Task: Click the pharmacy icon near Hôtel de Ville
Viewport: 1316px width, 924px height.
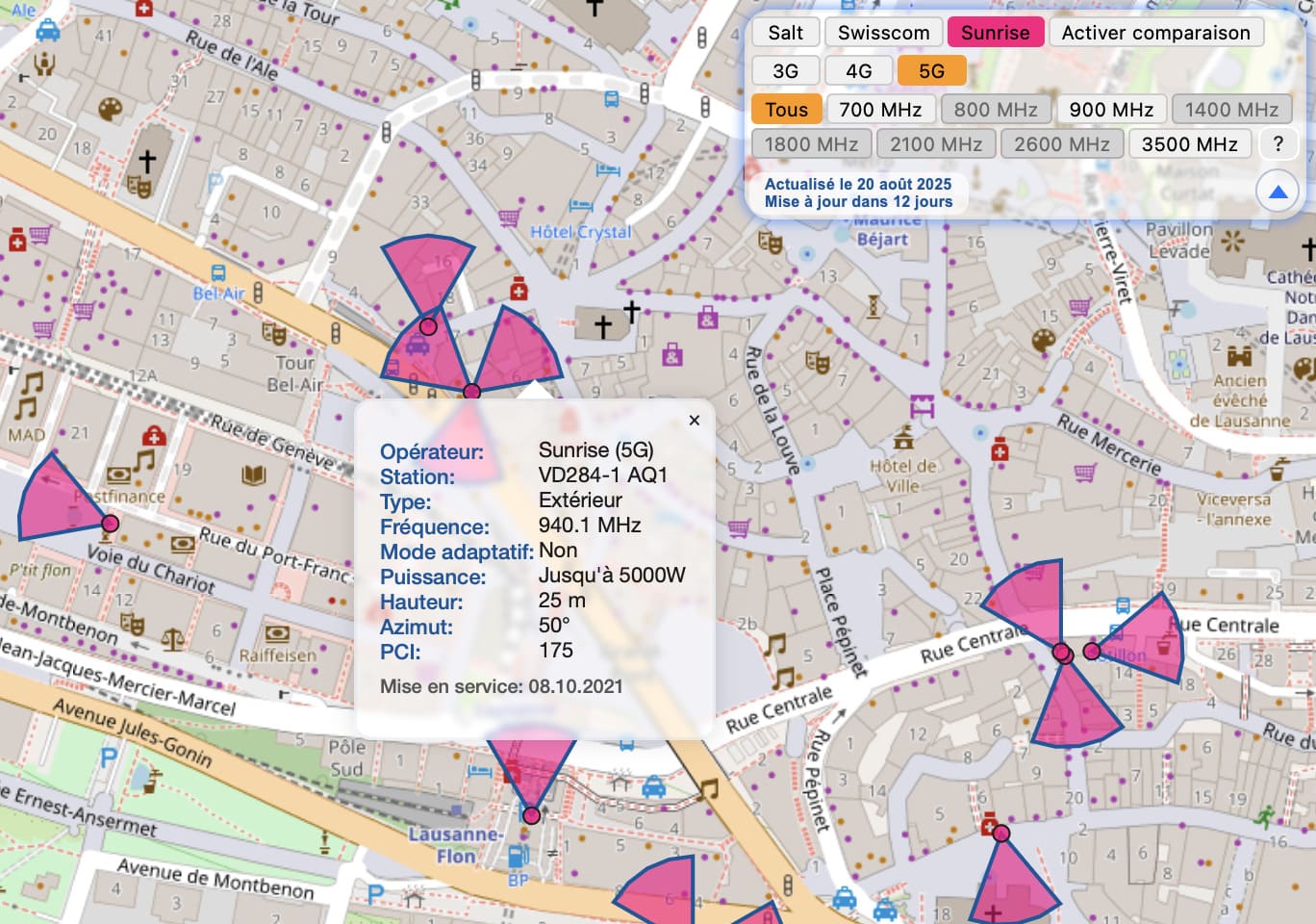Action: 1000,449
